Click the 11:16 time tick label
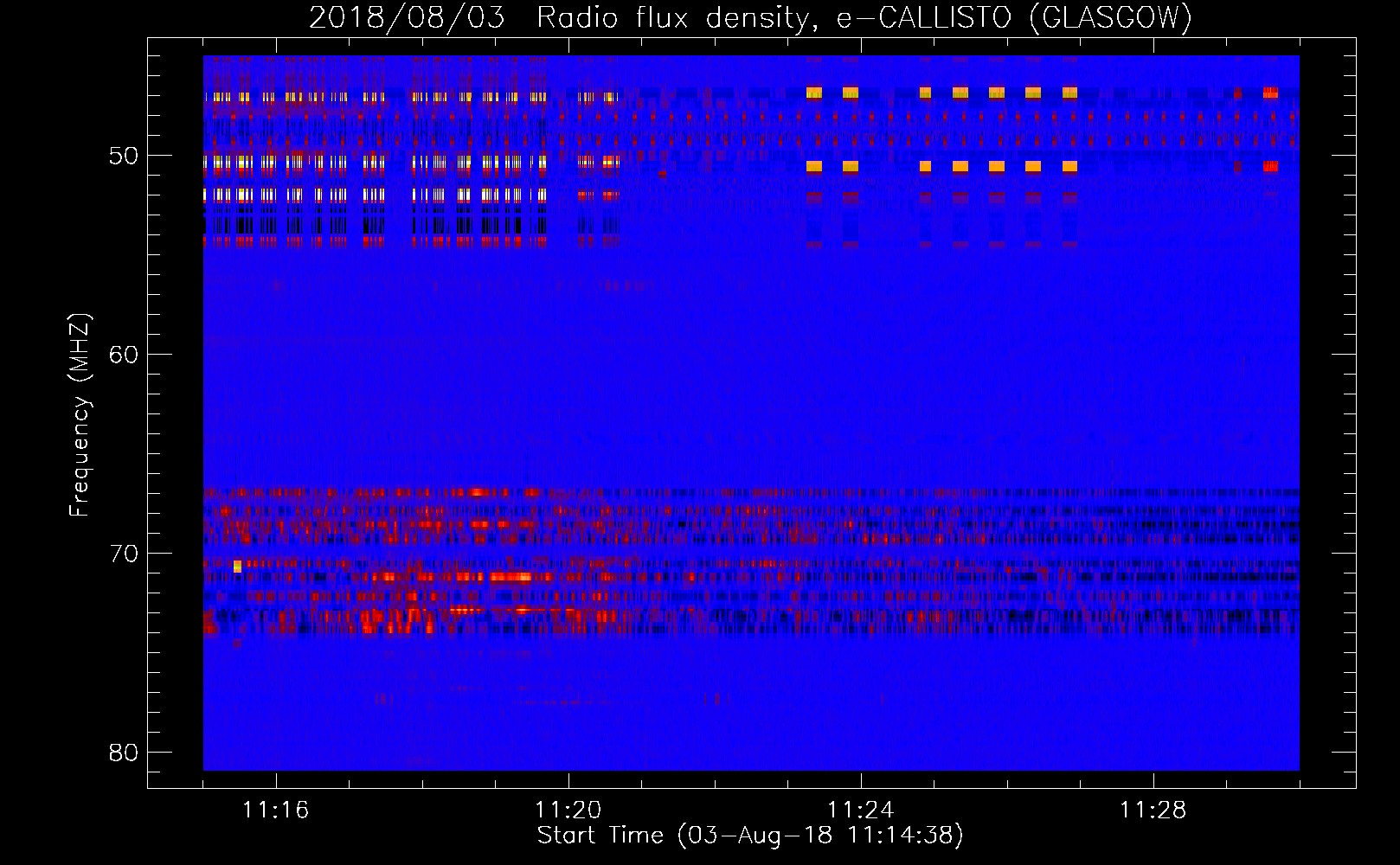 pyautogui.click(x=275, y=811)
